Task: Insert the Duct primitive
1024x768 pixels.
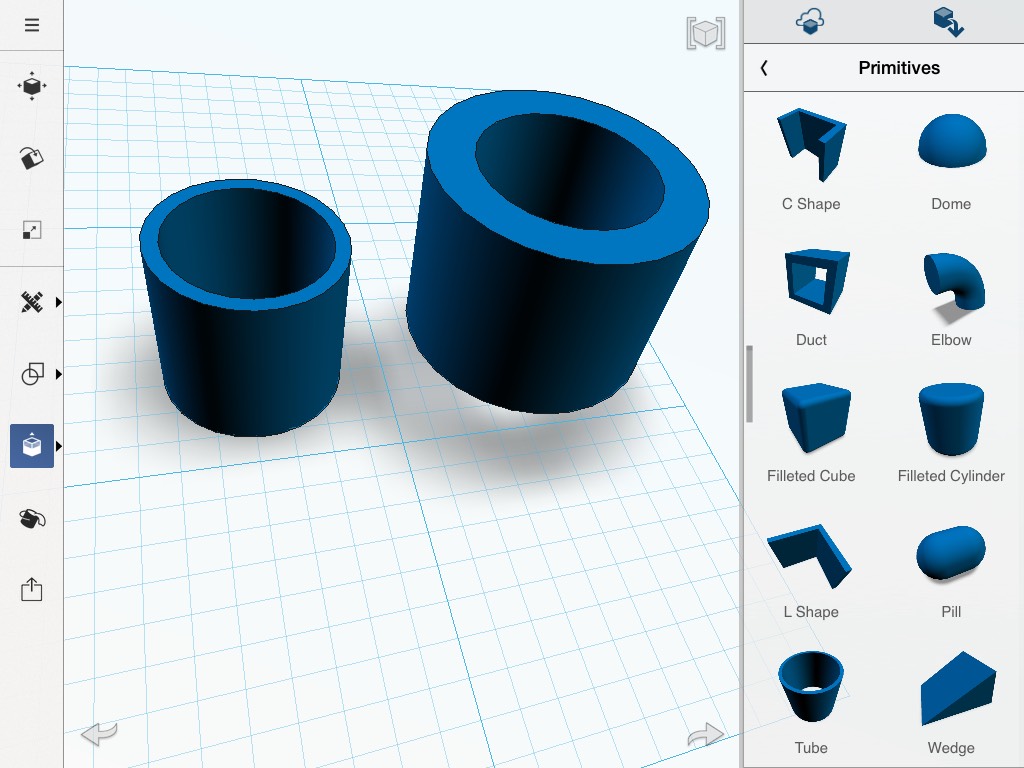Action: [811, 296]
